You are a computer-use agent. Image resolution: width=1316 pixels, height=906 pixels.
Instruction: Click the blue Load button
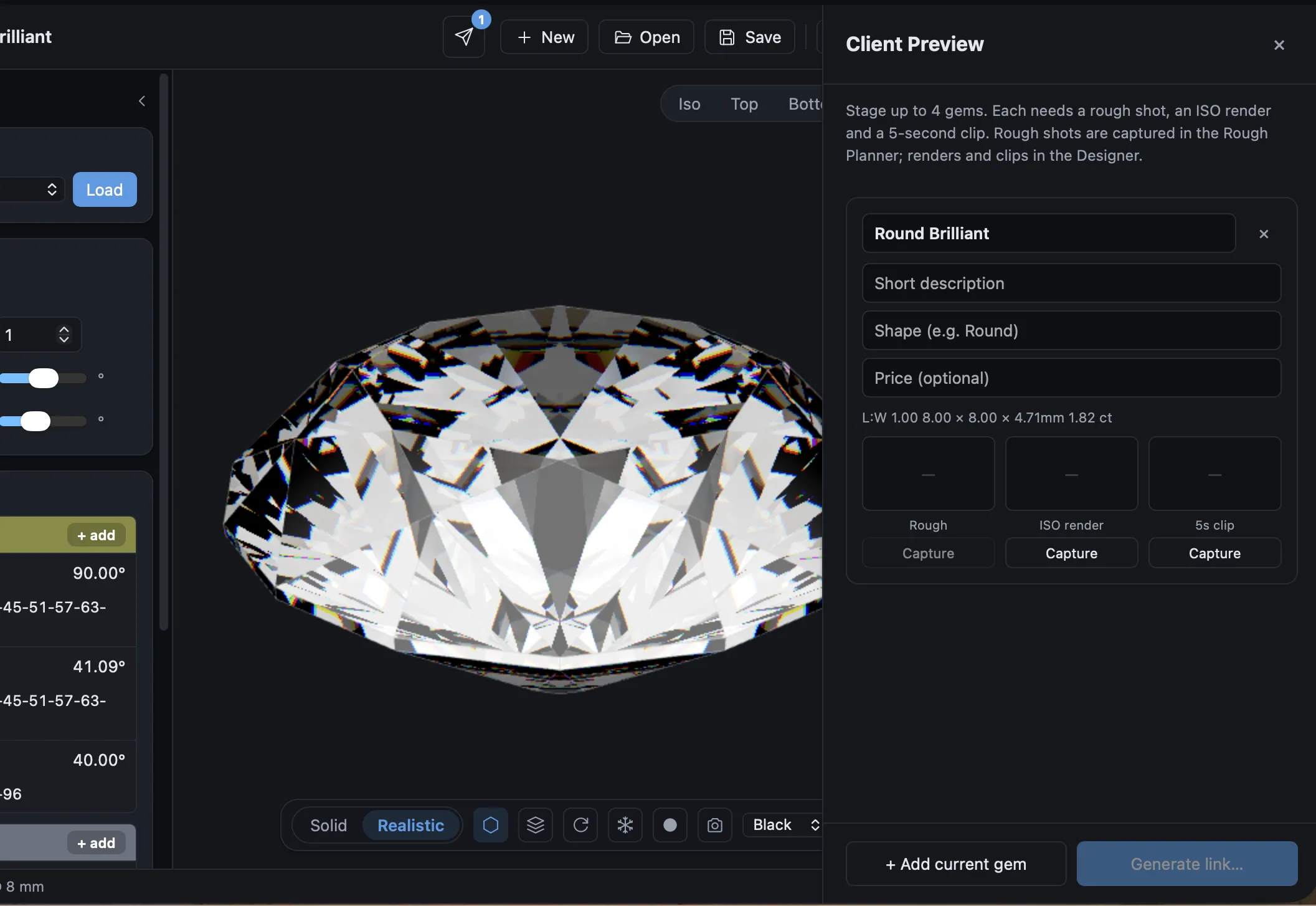click(105, 189)
